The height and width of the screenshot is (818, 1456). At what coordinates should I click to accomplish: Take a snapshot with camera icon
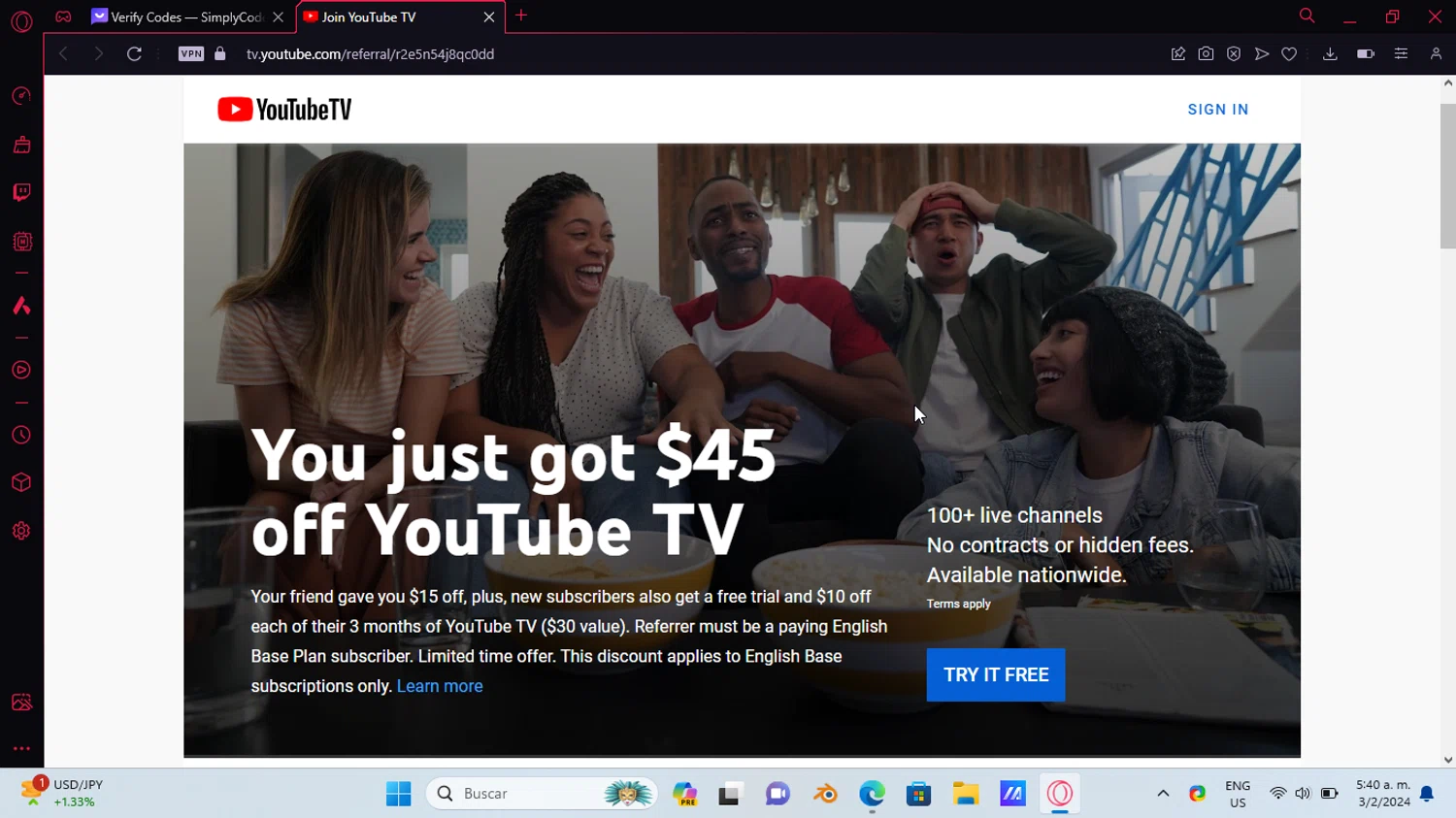click(1206, 54)
